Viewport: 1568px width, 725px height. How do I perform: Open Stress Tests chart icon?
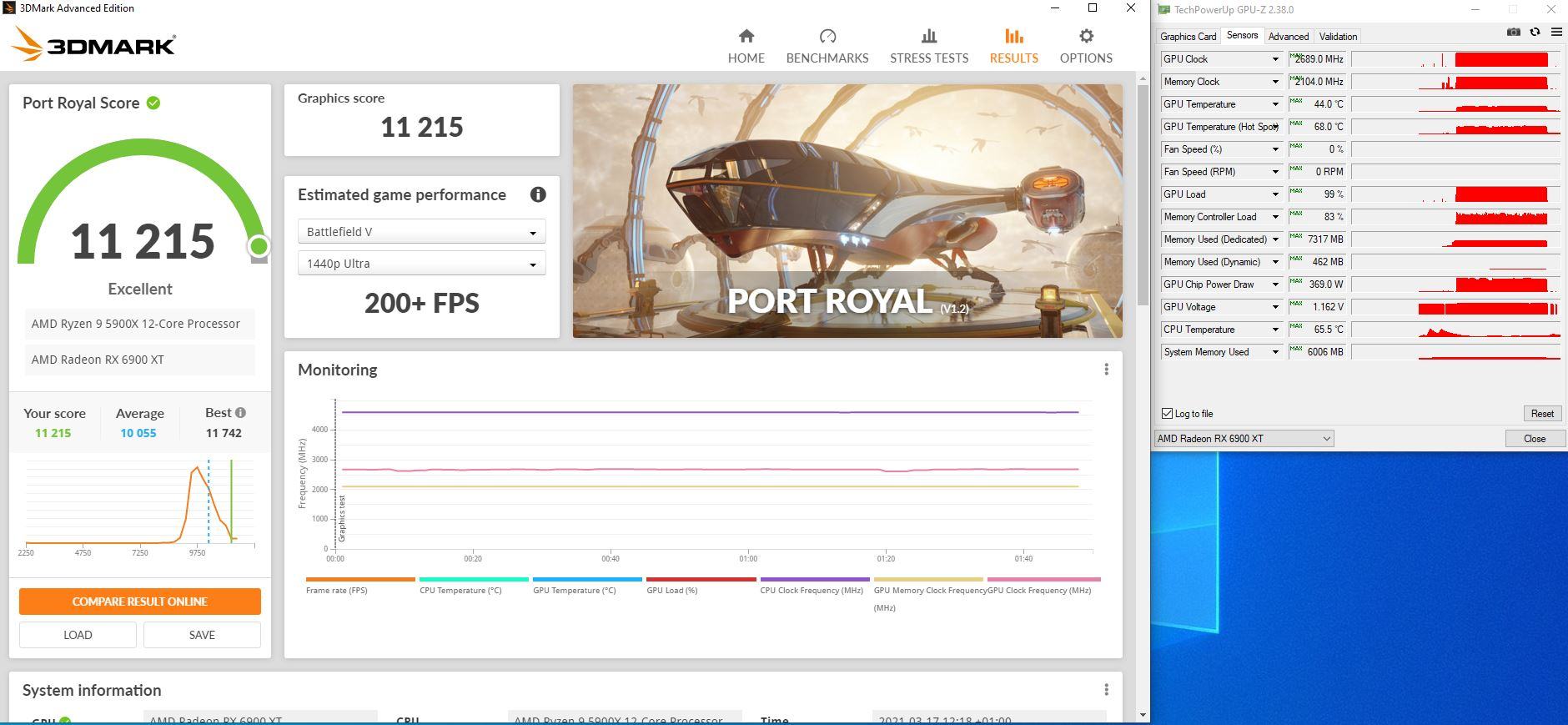click(x=929, y=36)
